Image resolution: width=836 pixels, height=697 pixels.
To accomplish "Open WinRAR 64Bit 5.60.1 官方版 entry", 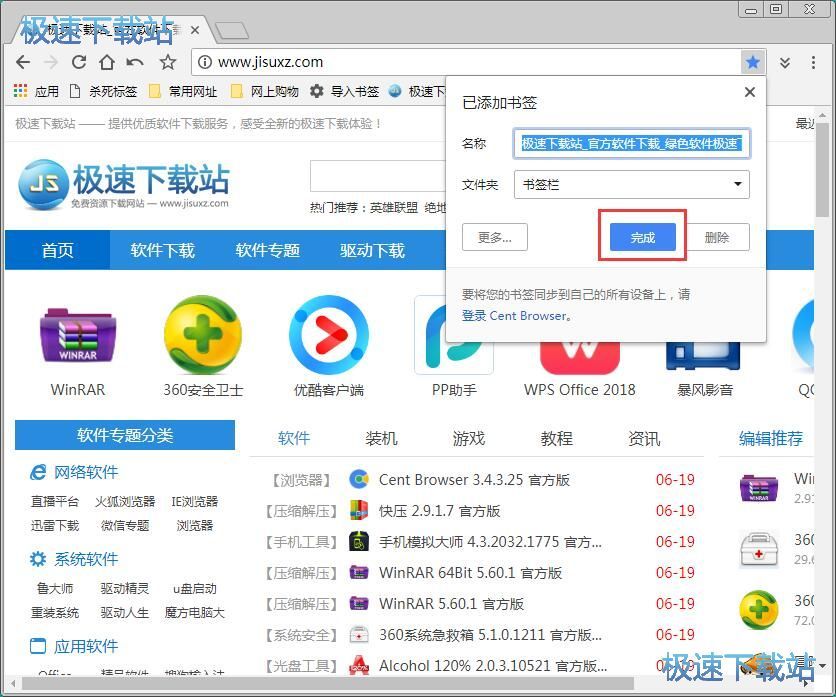I will (x=470, y=573).
